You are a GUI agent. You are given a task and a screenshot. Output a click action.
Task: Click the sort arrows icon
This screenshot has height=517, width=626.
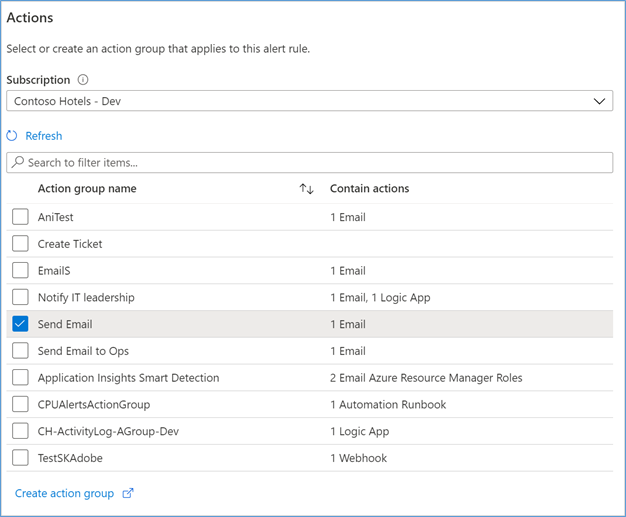(x=306, y=189)
